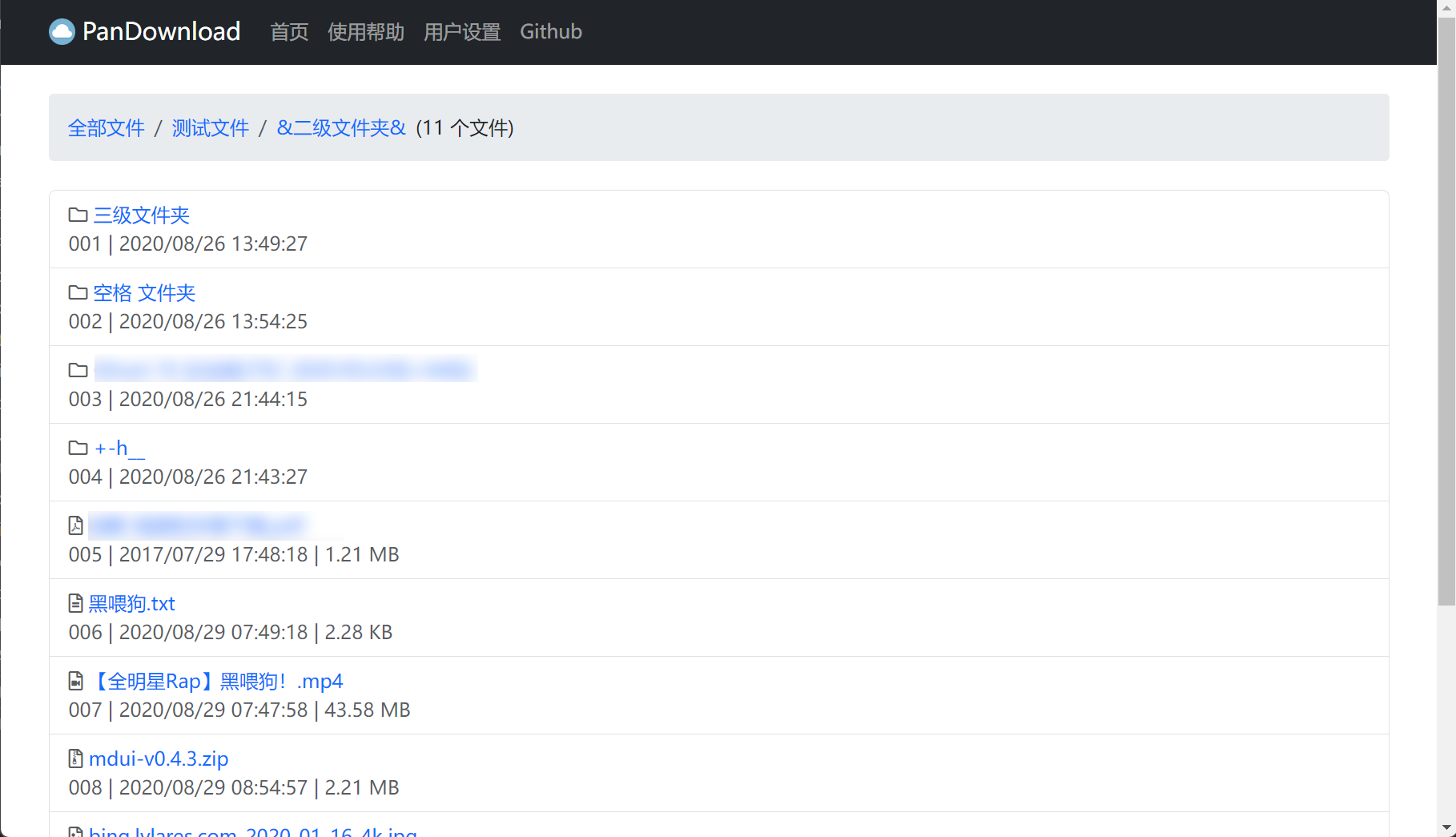1456x837 pixels.
Task: Click the PanDownload cloud logo icon
Action: tap(62, 31)
